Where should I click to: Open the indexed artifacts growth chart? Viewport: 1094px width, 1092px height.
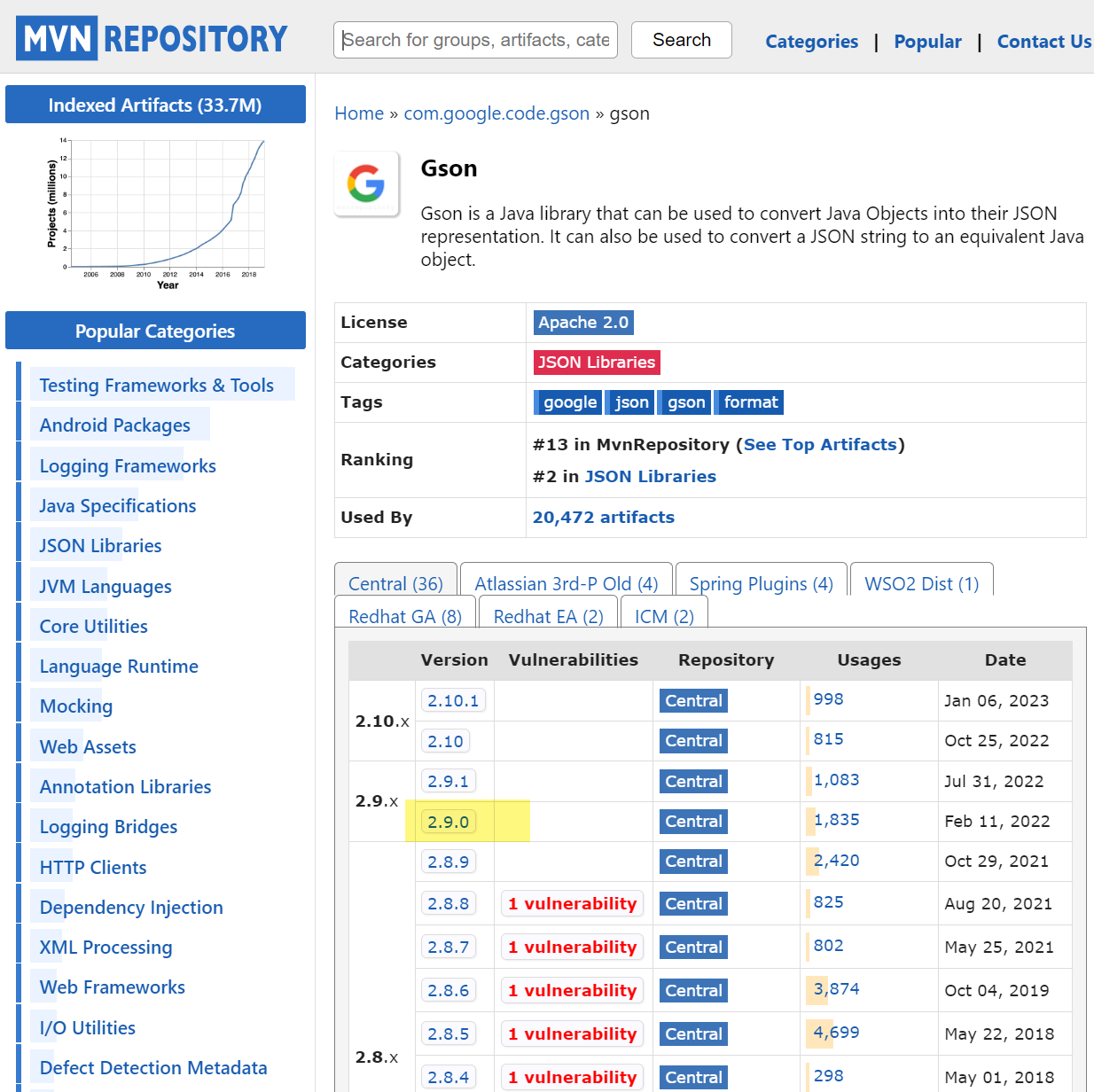click(155, 214)
